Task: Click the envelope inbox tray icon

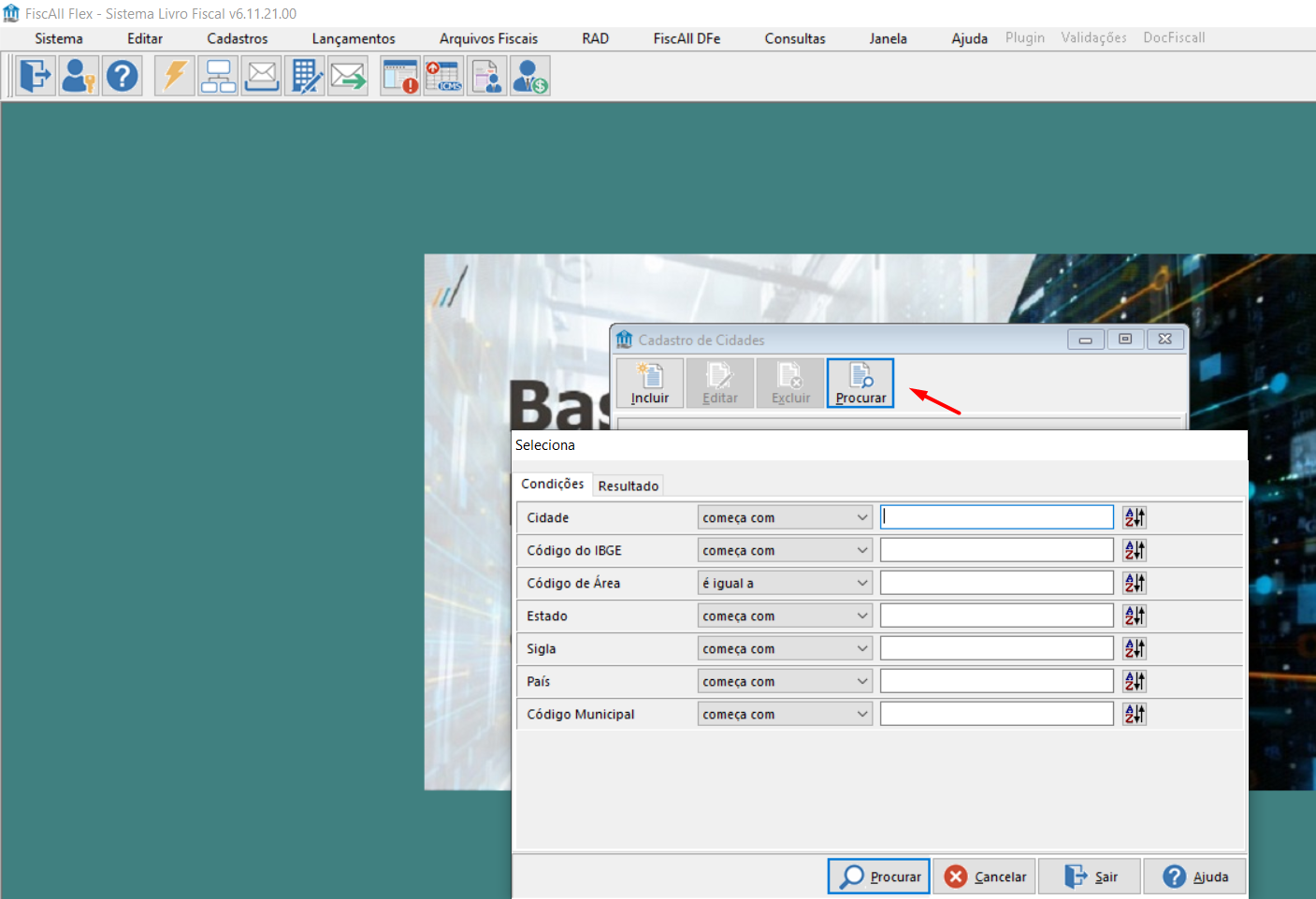Action: point(261,76)
